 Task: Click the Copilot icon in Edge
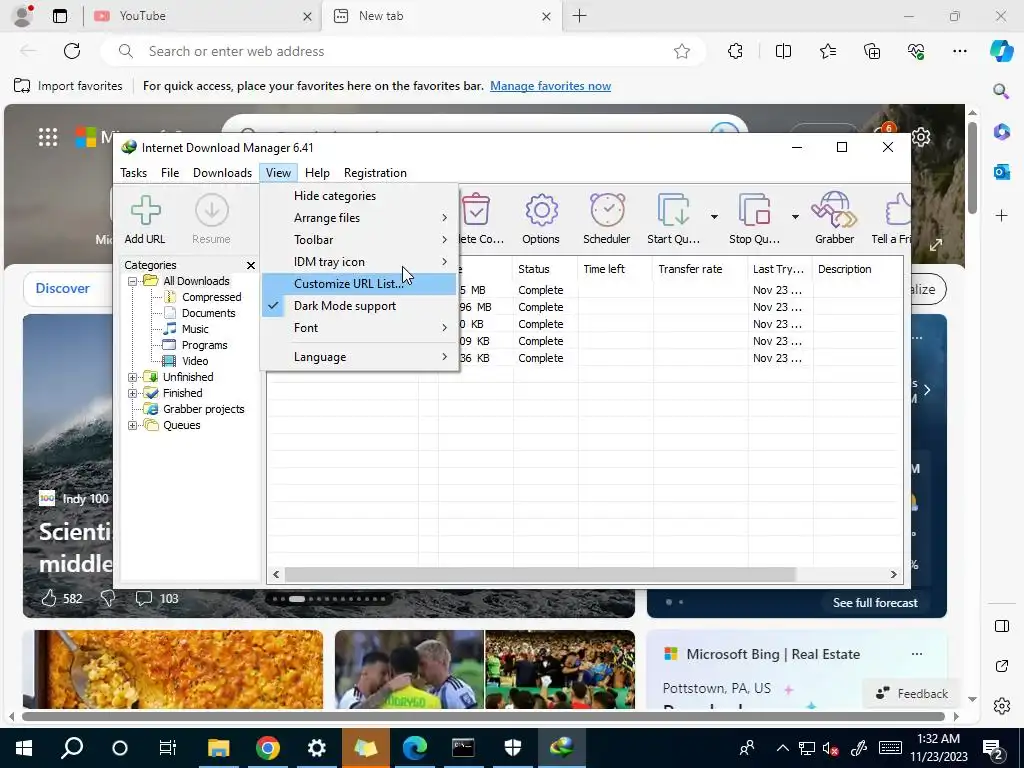1001,51
